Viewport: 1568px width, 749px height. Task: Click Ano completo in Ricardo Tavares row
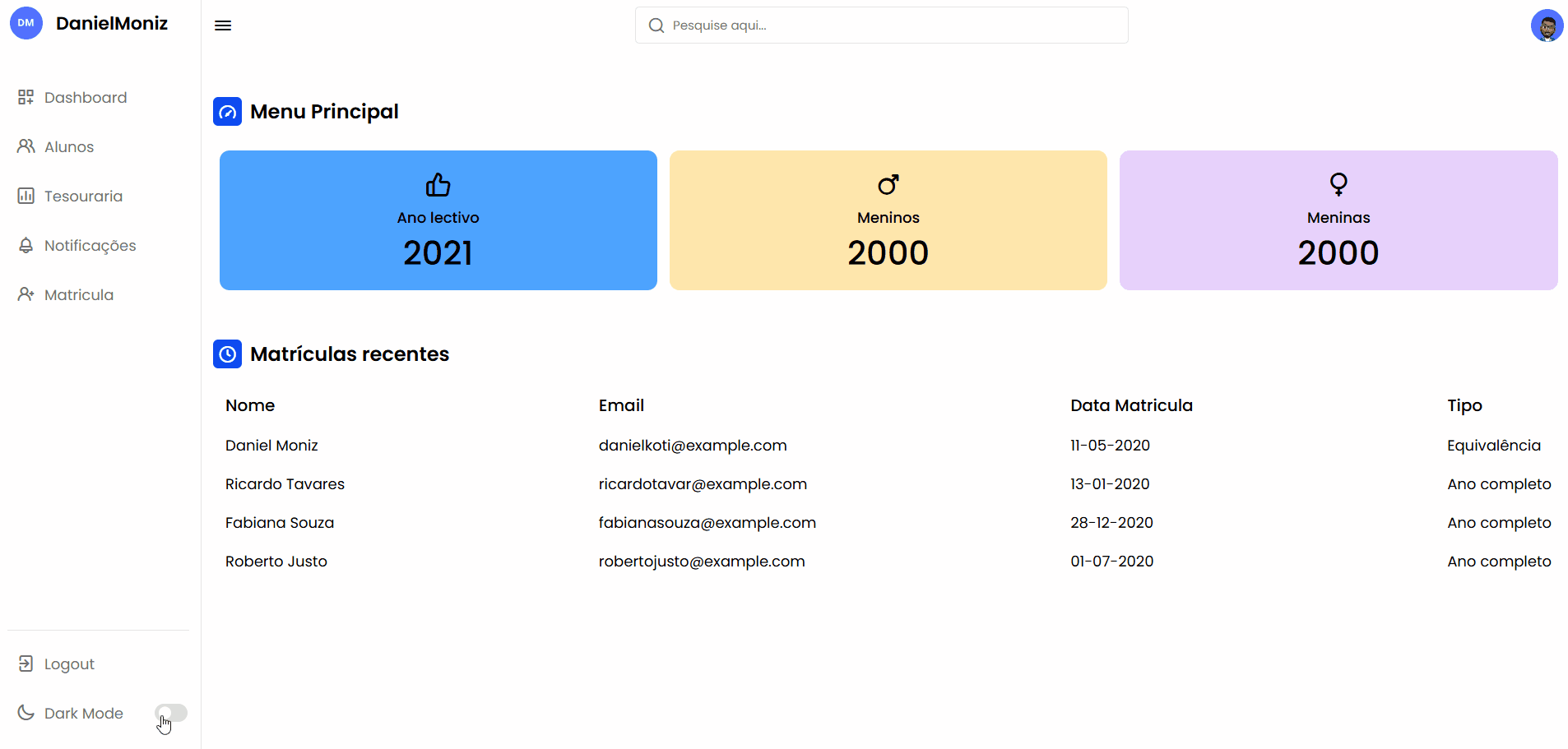click(1499, 483)
